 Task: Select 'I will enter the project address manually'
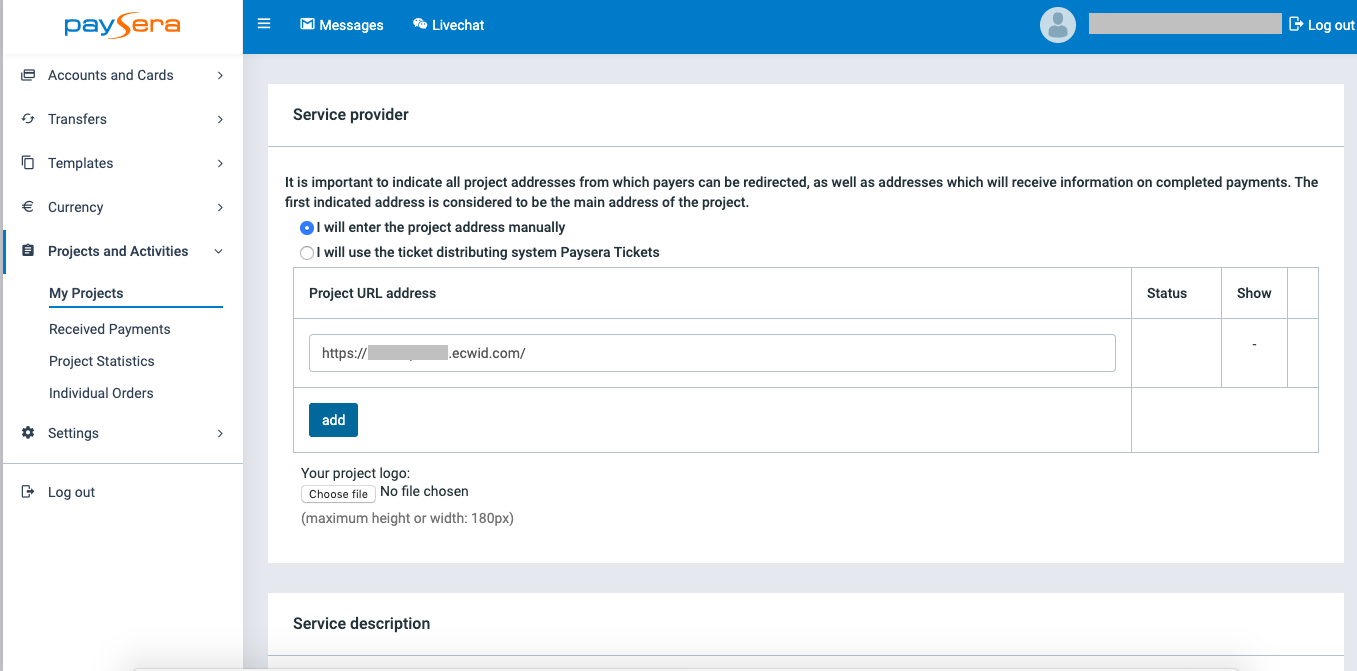coord(307,228)
